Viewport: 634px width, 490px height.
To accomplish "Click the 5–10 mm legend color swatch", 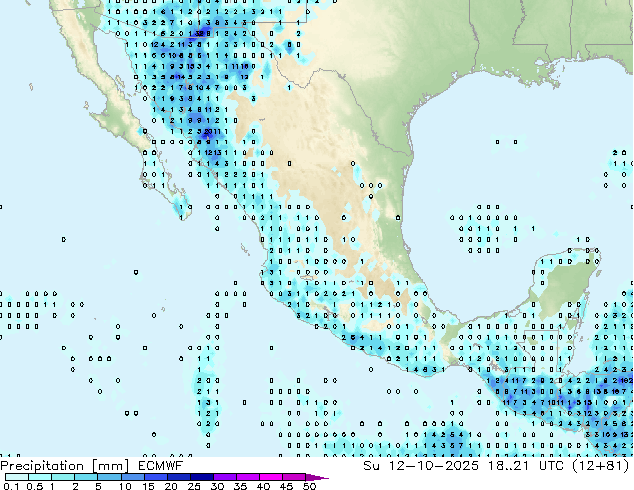I will tap(109, 477).
